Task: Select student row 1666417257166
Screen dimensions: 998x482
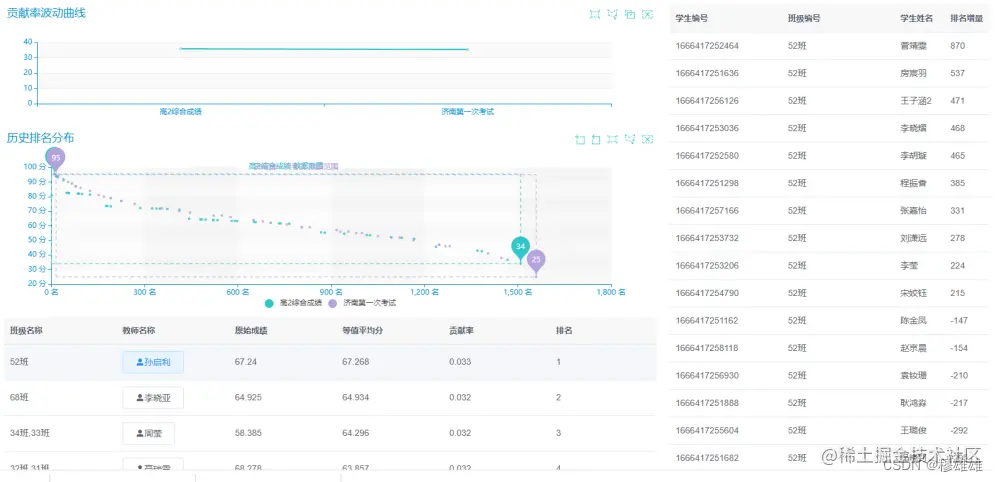Action: click(830, 211)
